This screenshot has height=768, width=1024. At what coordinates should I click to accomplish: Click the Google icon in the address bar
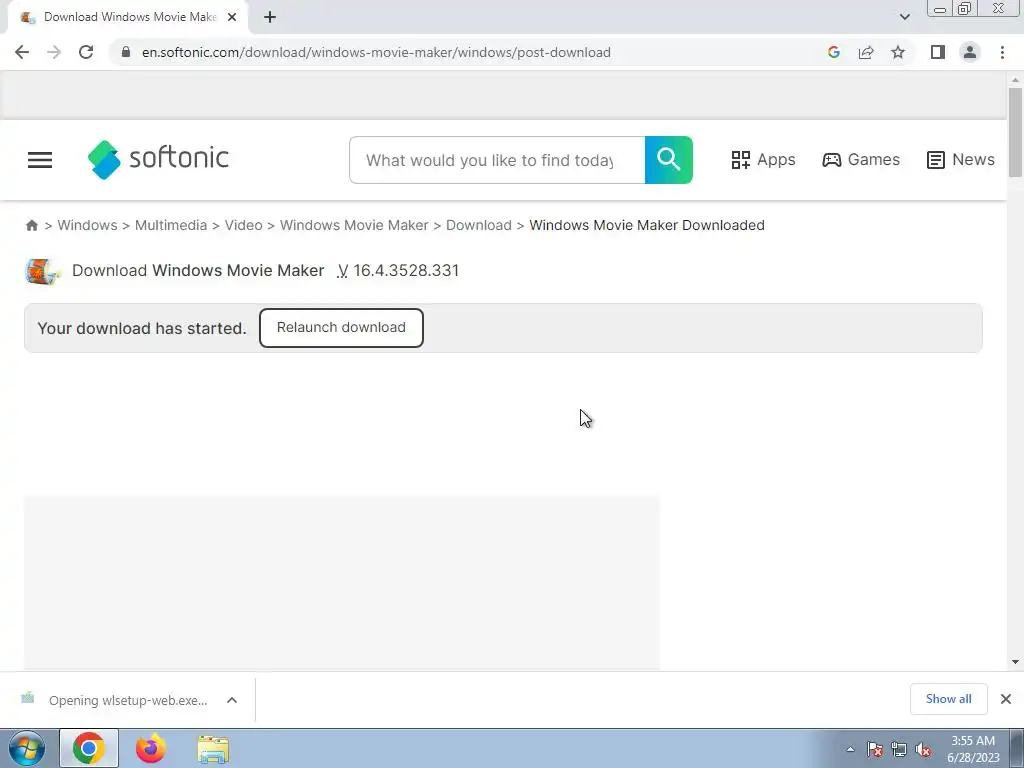[833, 52]
